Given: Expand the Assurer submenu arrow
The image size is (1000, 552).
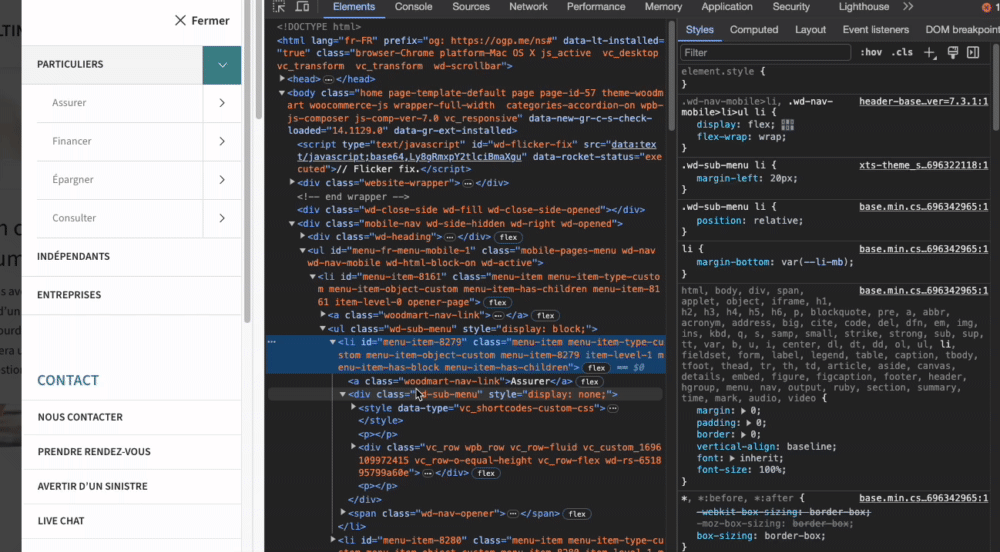Looking at the screenshot, I should coord(222,103).
